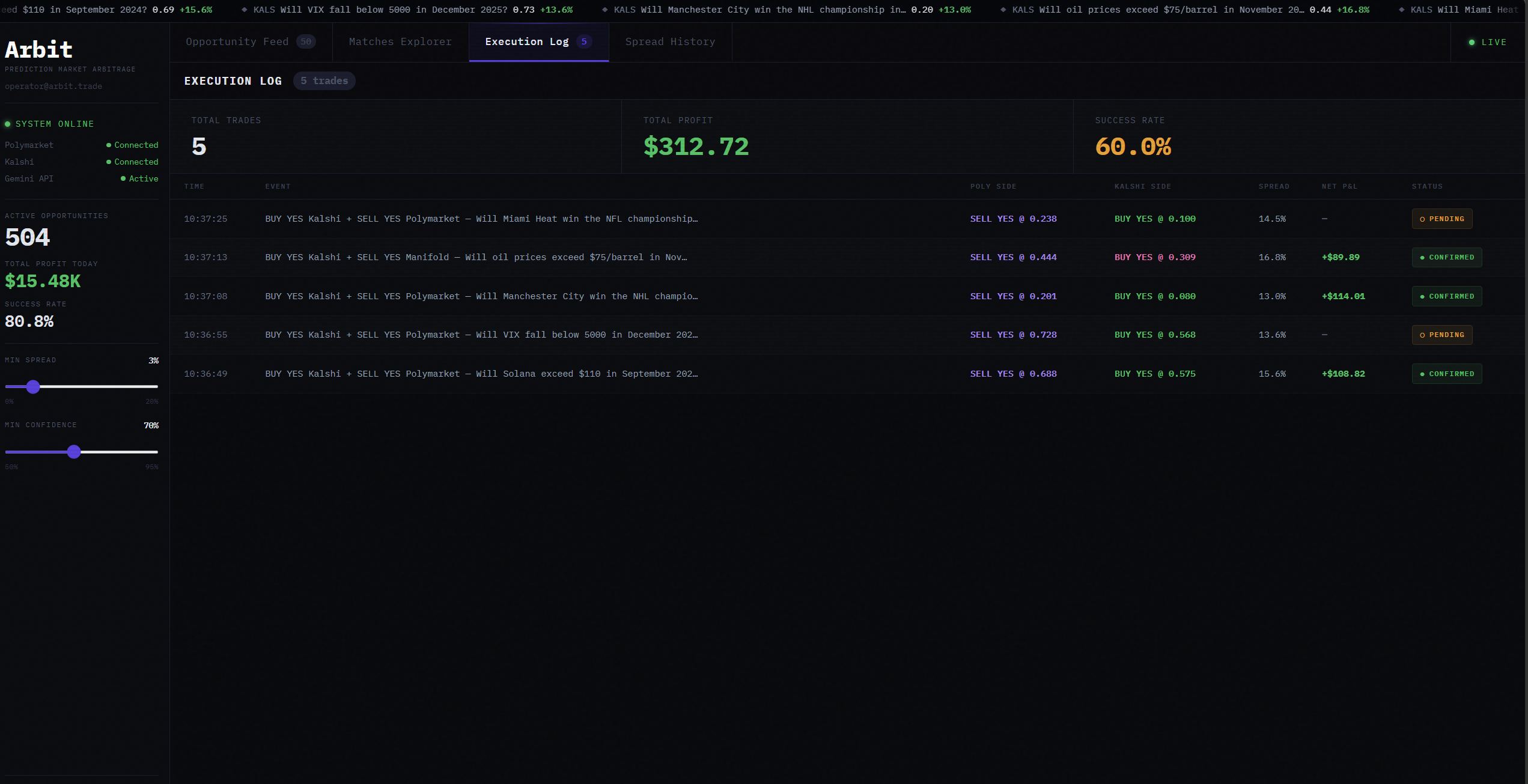Click Kalshi Connected status indicator
Screen dimensions: 1528x784
pyautogui.click(x=132, y=162)
